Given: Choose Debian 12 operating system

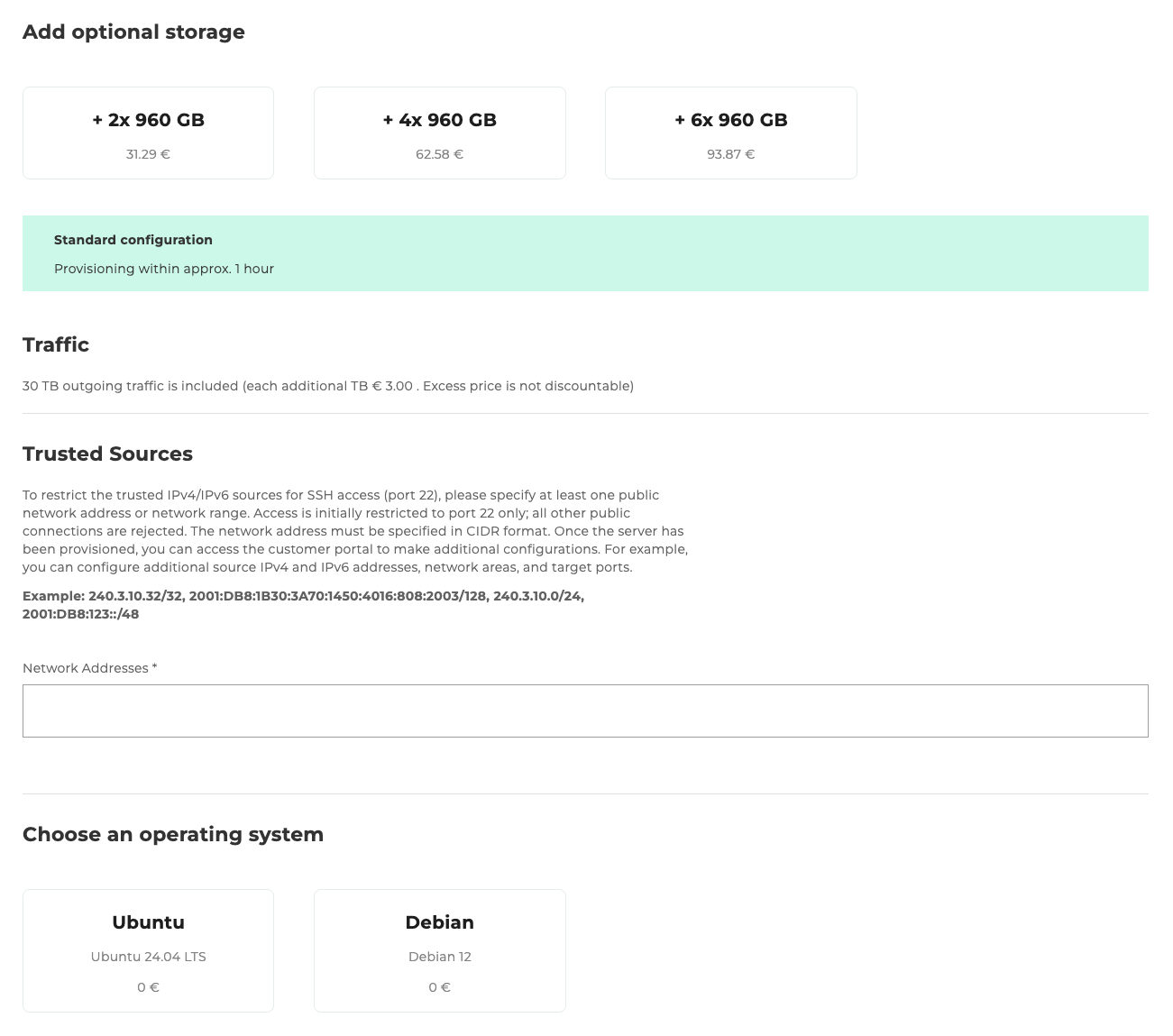Looking at the screenshot, I should pos(439,949).
